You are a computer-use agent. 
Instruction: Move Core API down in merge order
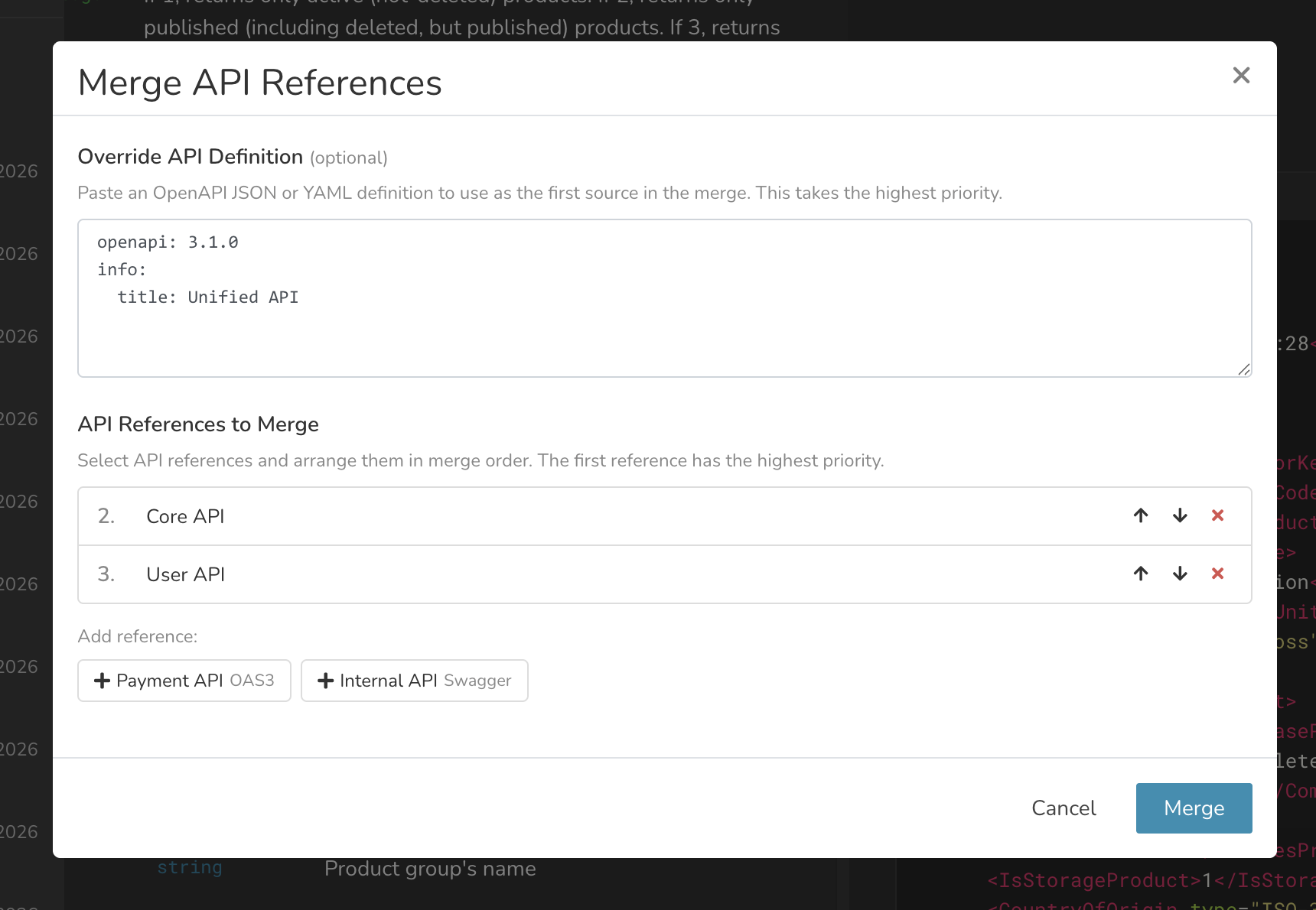pyautogui.click(x=1180, y=515)
